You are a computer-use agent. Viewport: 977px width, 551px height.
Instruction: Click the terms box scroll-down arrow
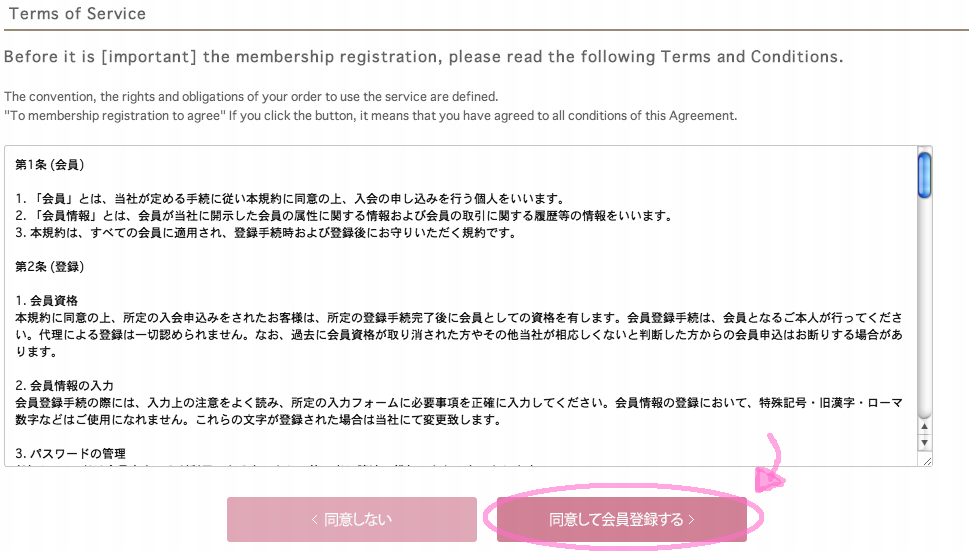[924, 443]
